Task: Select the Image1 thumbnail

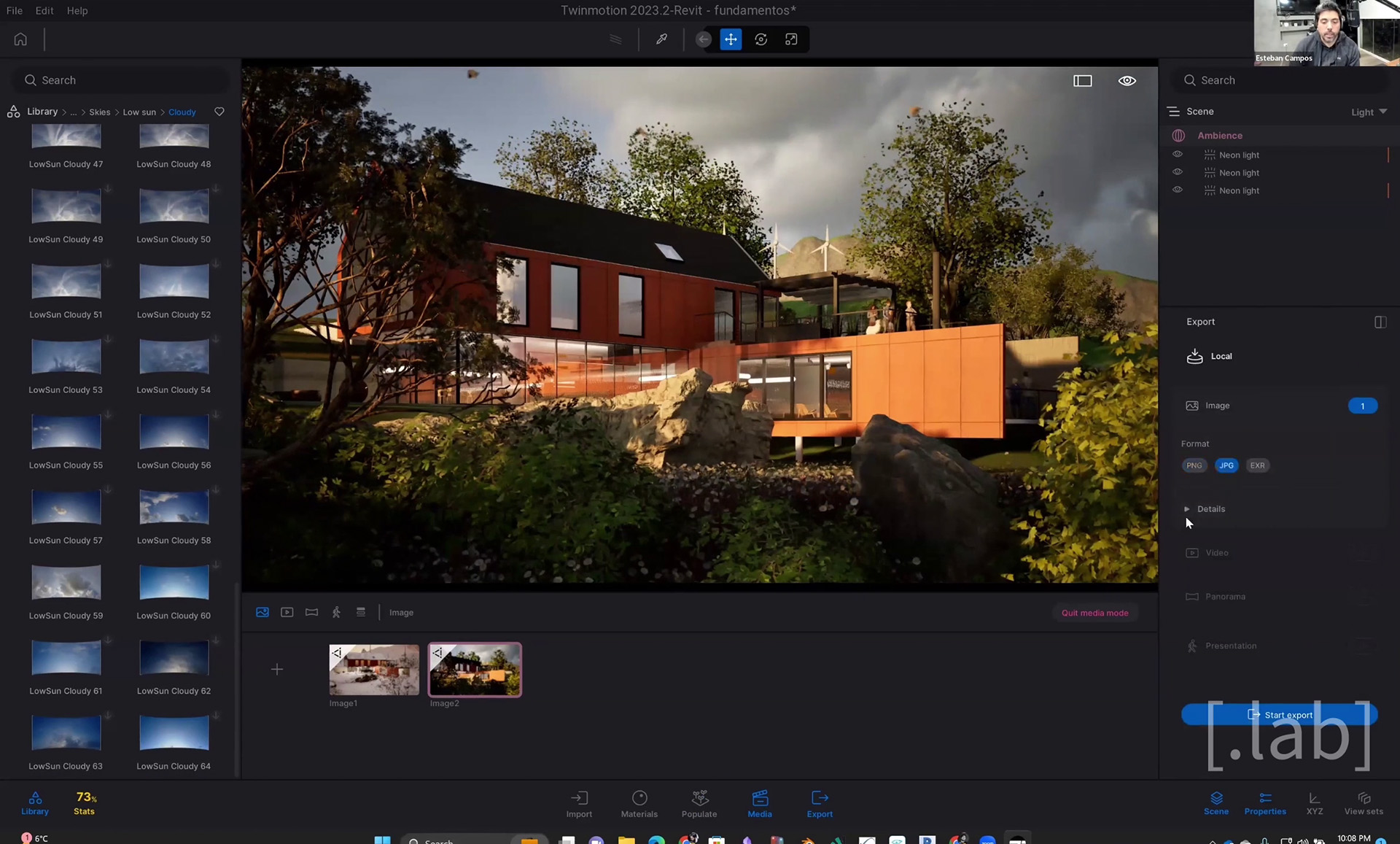Action: coord(374,670)
